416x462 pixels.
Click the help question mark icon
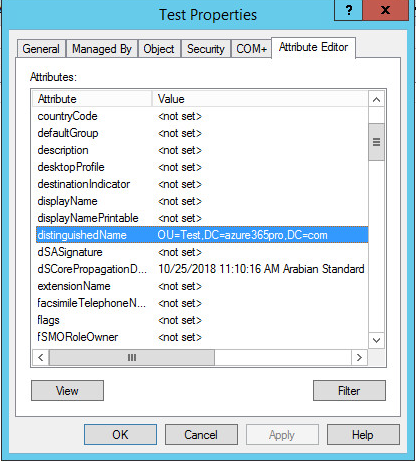[x=348, y=10]
